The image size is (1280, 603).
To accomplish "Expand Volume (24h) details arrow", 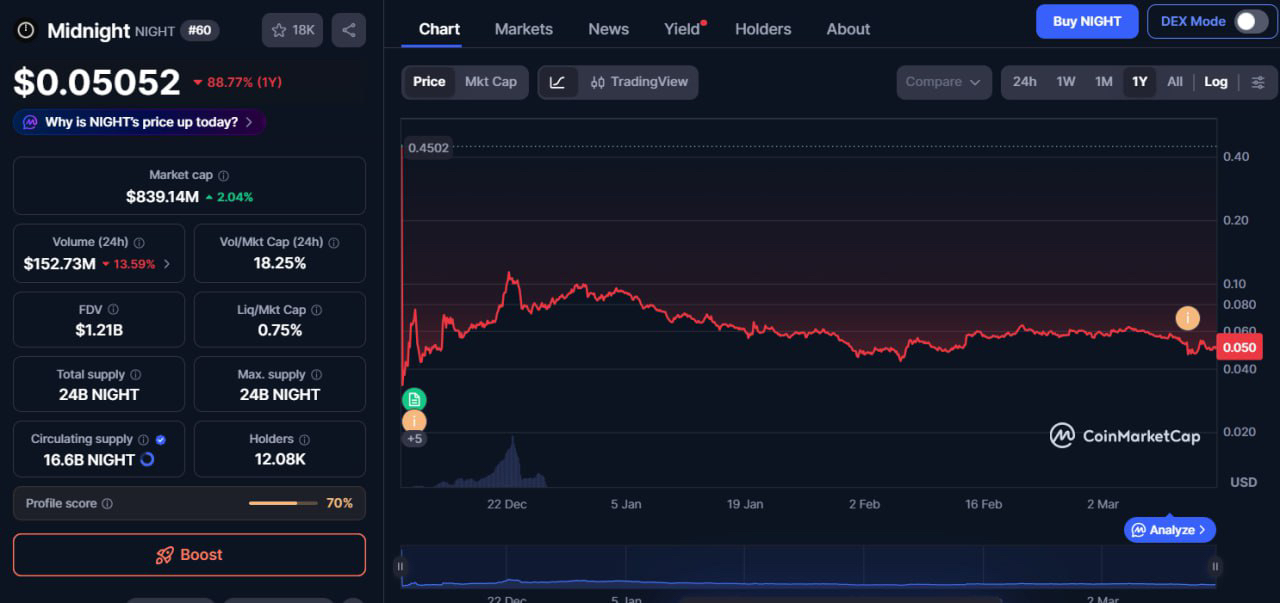I will tap(167, 264).
